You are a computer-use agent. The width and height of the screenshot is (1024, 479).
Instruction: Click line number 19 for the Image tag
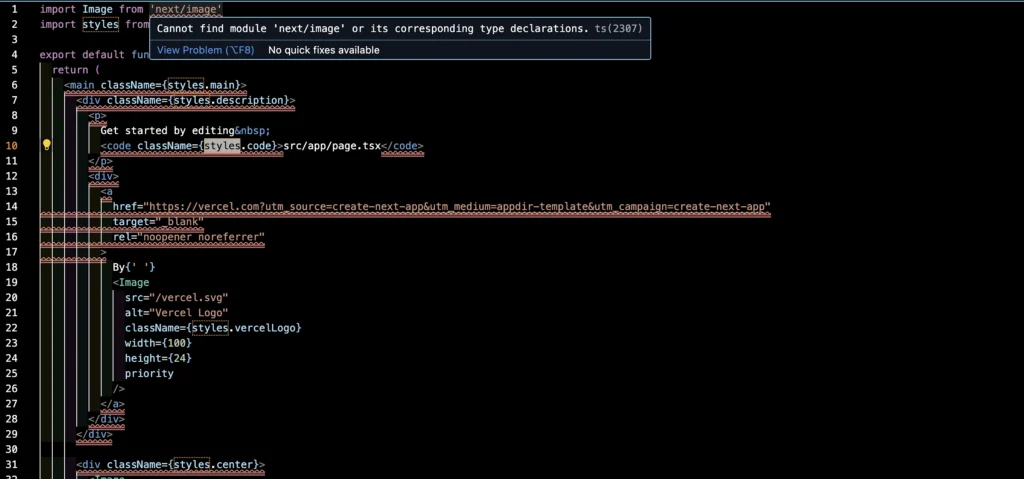point(12,282)
